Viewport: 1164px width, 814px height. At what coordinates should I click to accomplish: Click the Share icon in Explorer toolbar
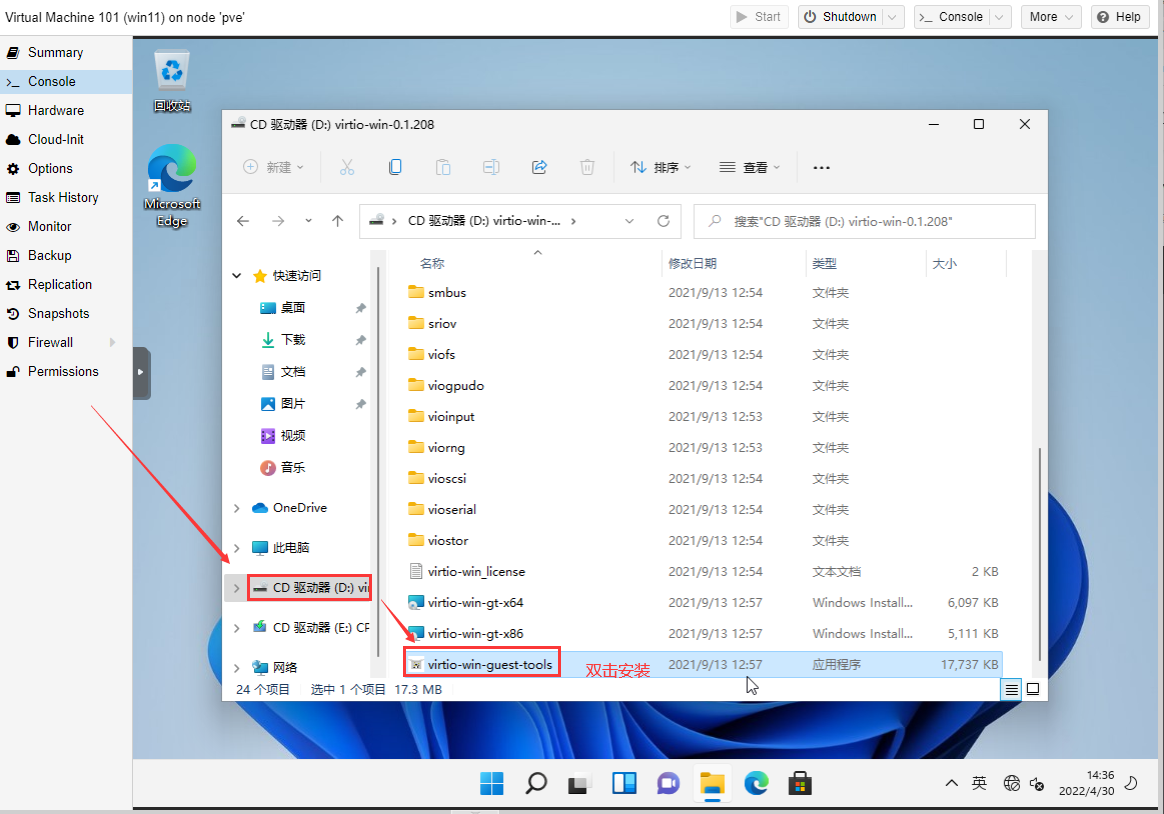(x=540, y=168)
